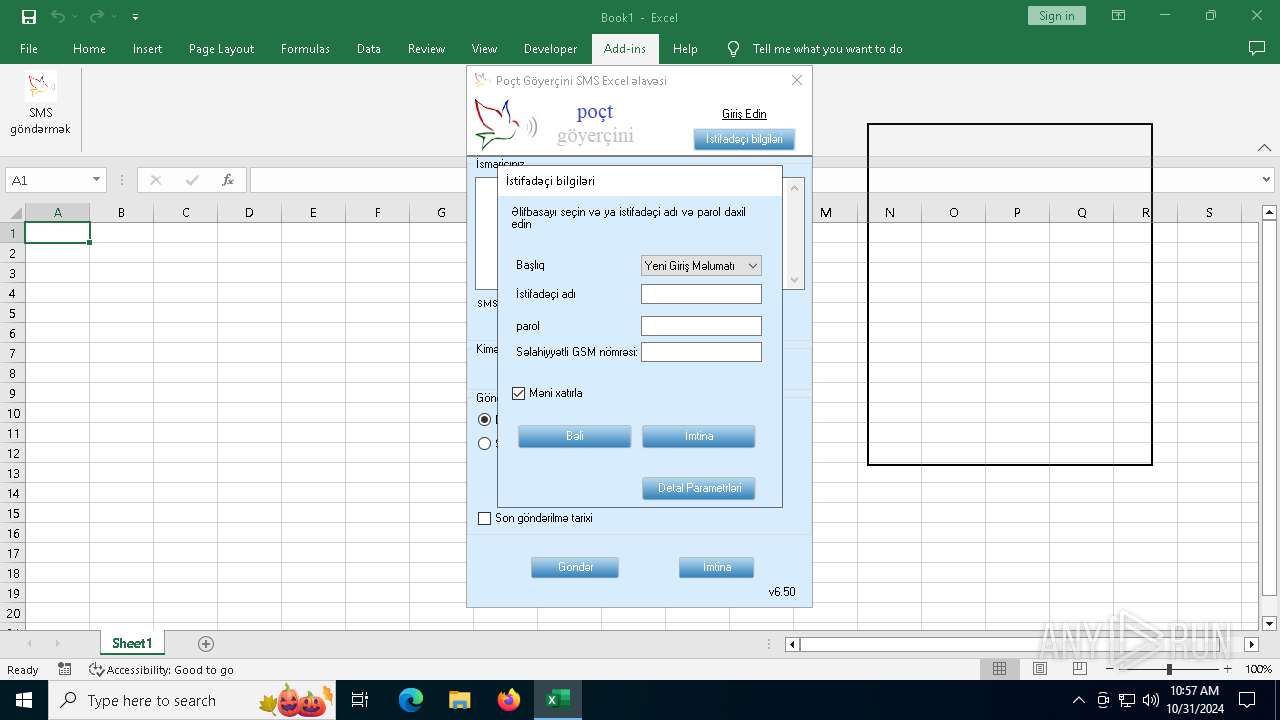Click the Səlahiyyətli GSM nömrəsi field
Viewport: 1280px width, 720px height.
(x=701, y=352)
